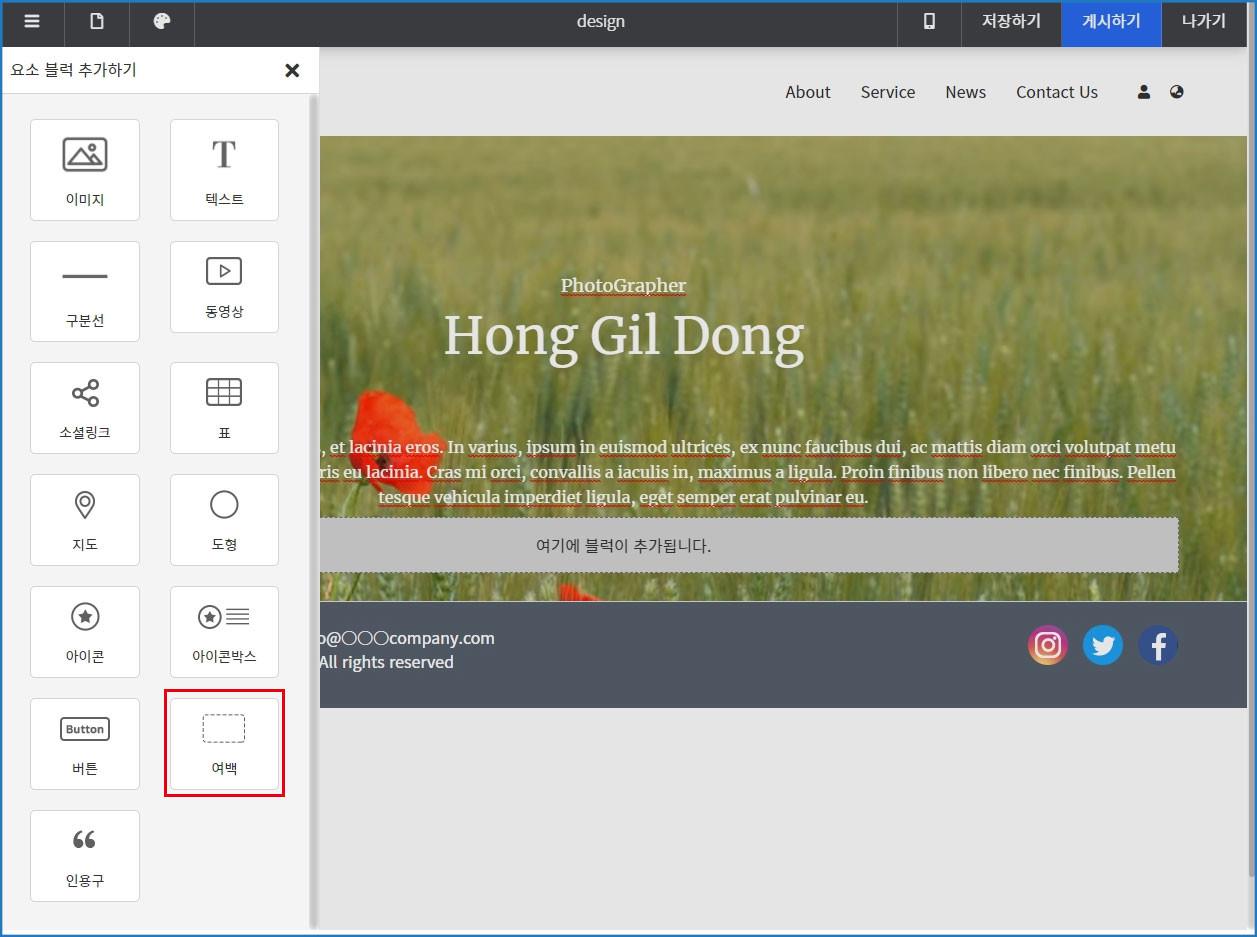Click 저장하기 save button

[x=1011, y=22]
